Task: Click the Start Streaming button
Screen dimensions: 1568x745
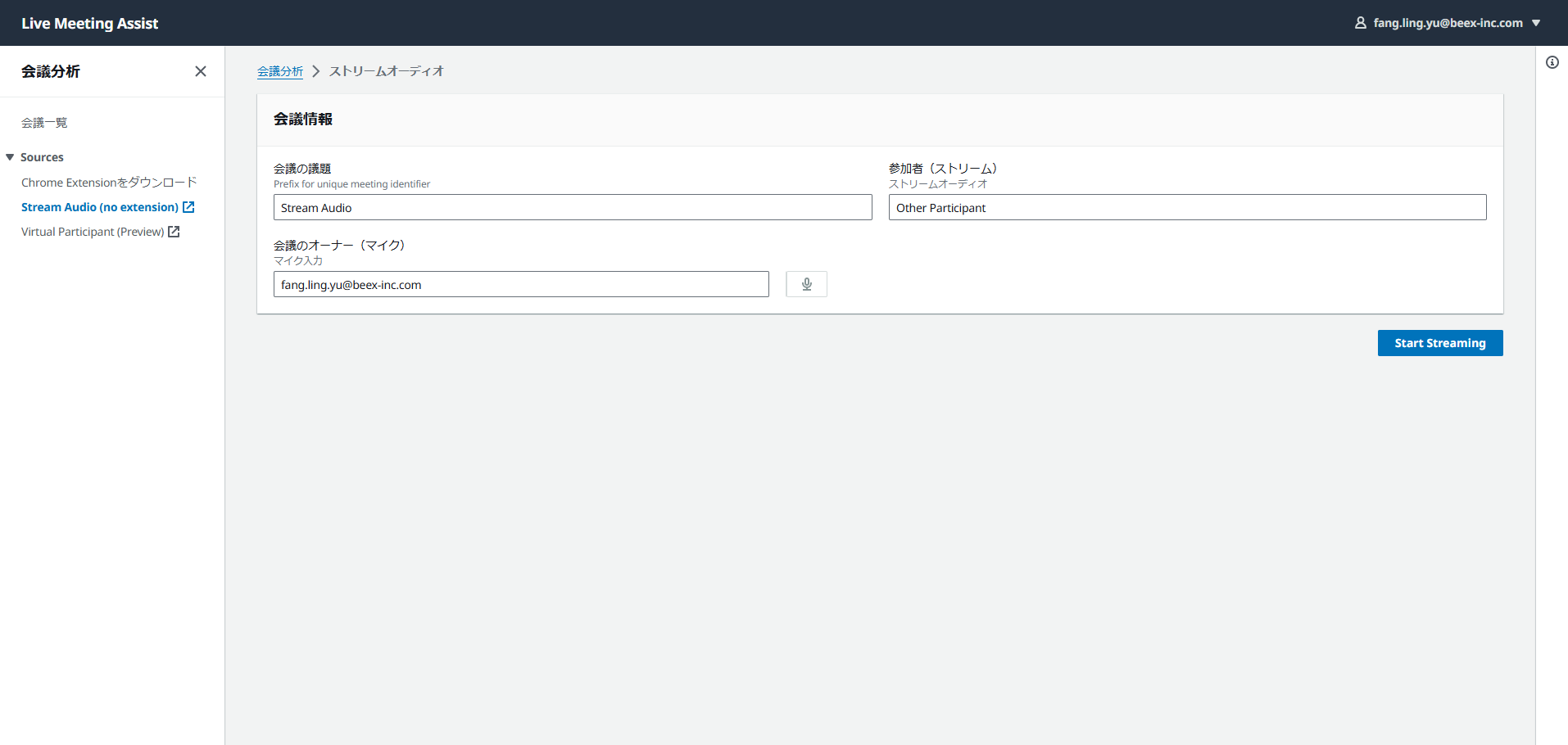Action: [1440, 343]
